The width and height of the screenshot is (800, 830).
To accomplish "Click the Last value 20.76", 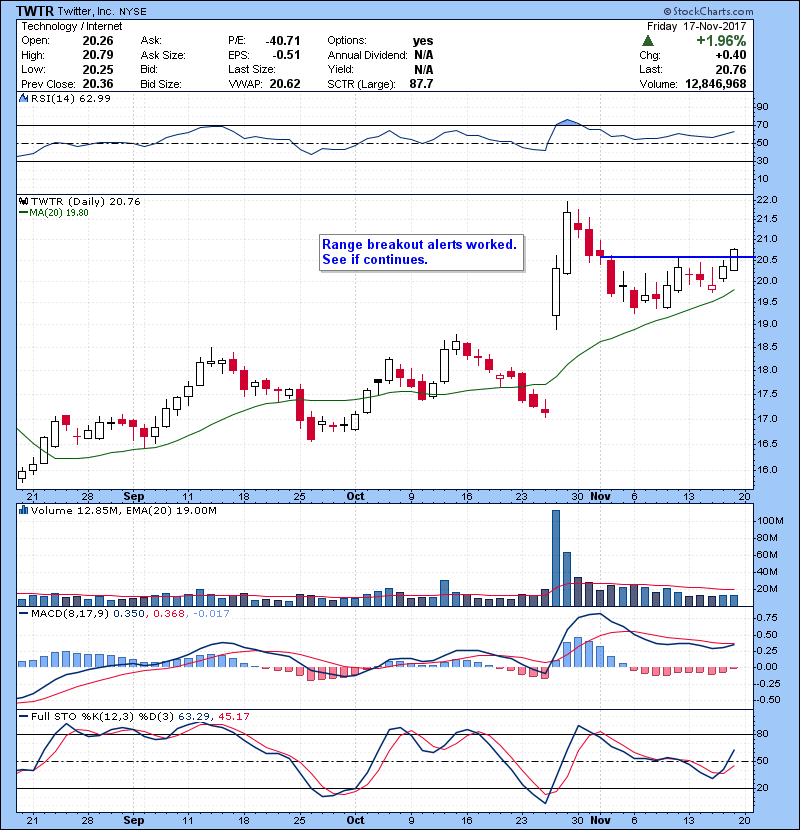I will point(731,69).
